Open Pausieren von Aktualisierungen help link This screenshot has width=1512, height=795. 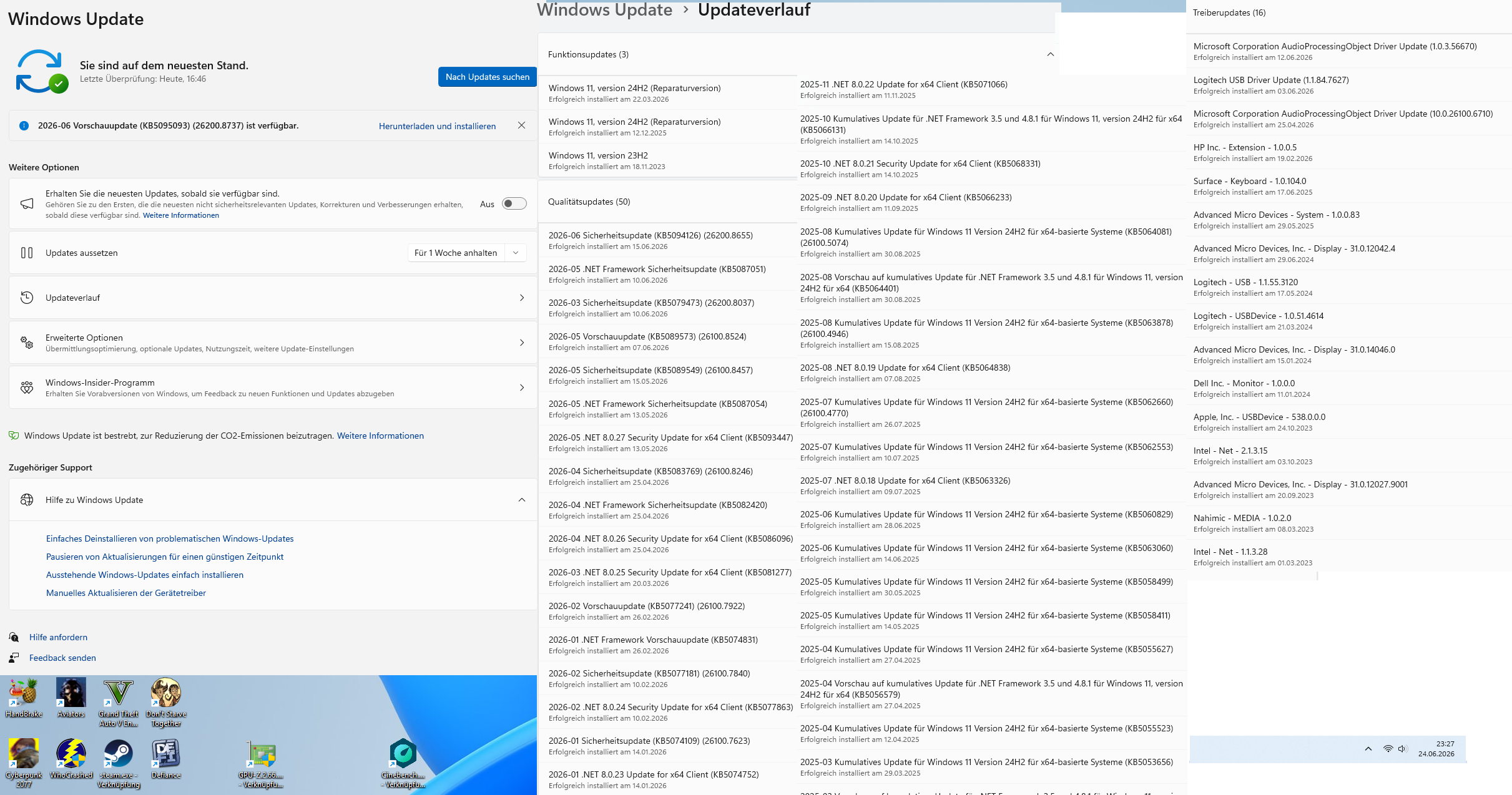point(165,557)
